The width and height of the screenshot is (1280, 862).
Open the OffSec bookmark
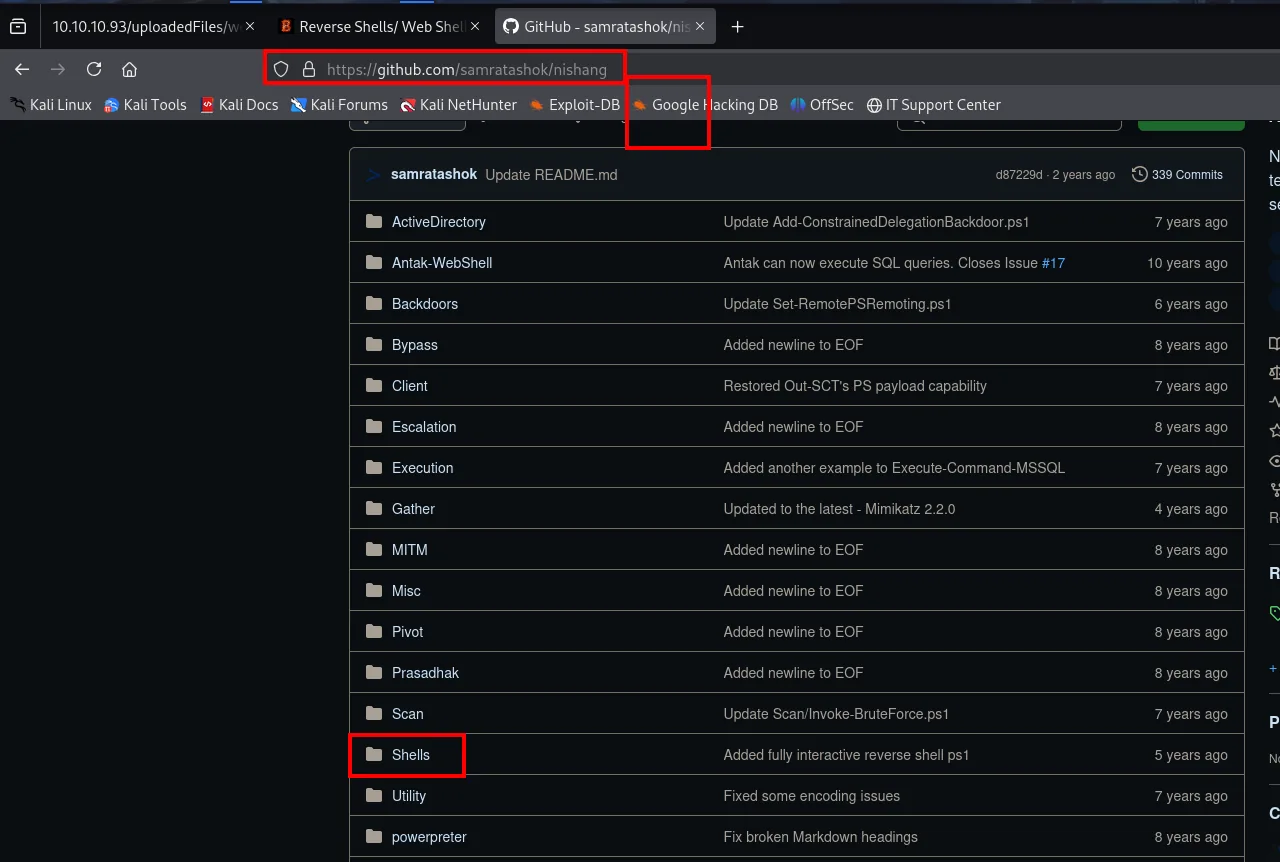pos(821,104)
